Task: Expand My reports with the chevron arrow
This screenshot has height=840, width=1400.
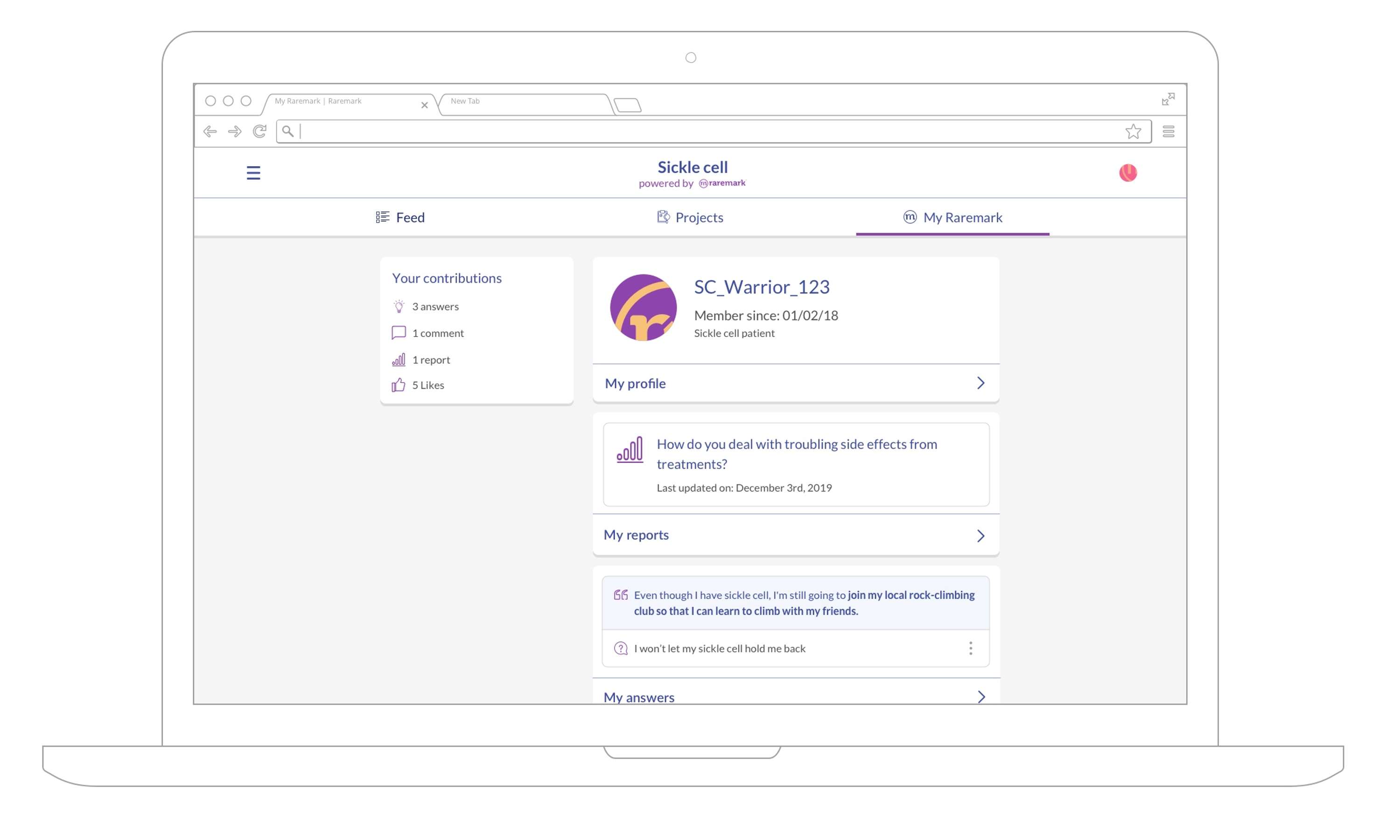Action: 980,535
